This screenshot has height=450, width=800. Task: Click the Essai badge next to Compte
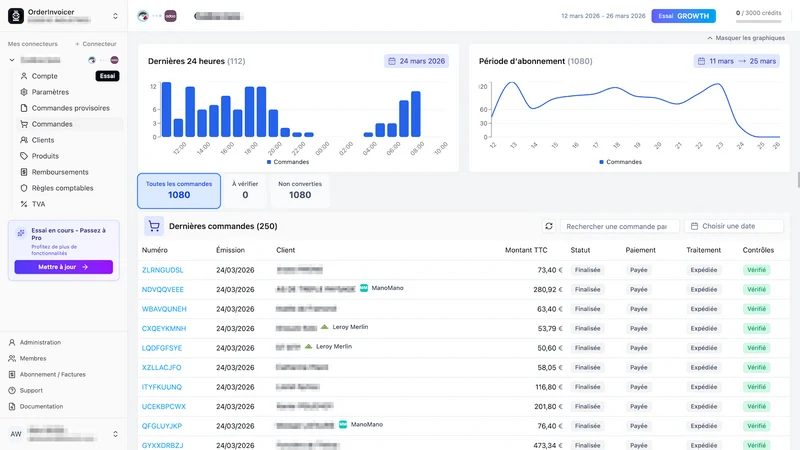[107, 76]
